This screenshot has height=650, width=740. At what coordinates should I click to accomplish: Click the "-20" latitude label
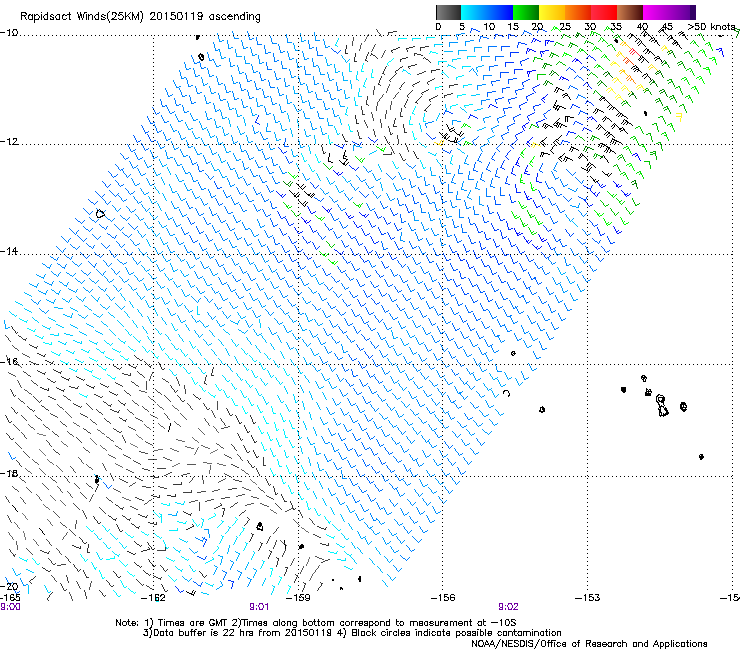point(9,586)
